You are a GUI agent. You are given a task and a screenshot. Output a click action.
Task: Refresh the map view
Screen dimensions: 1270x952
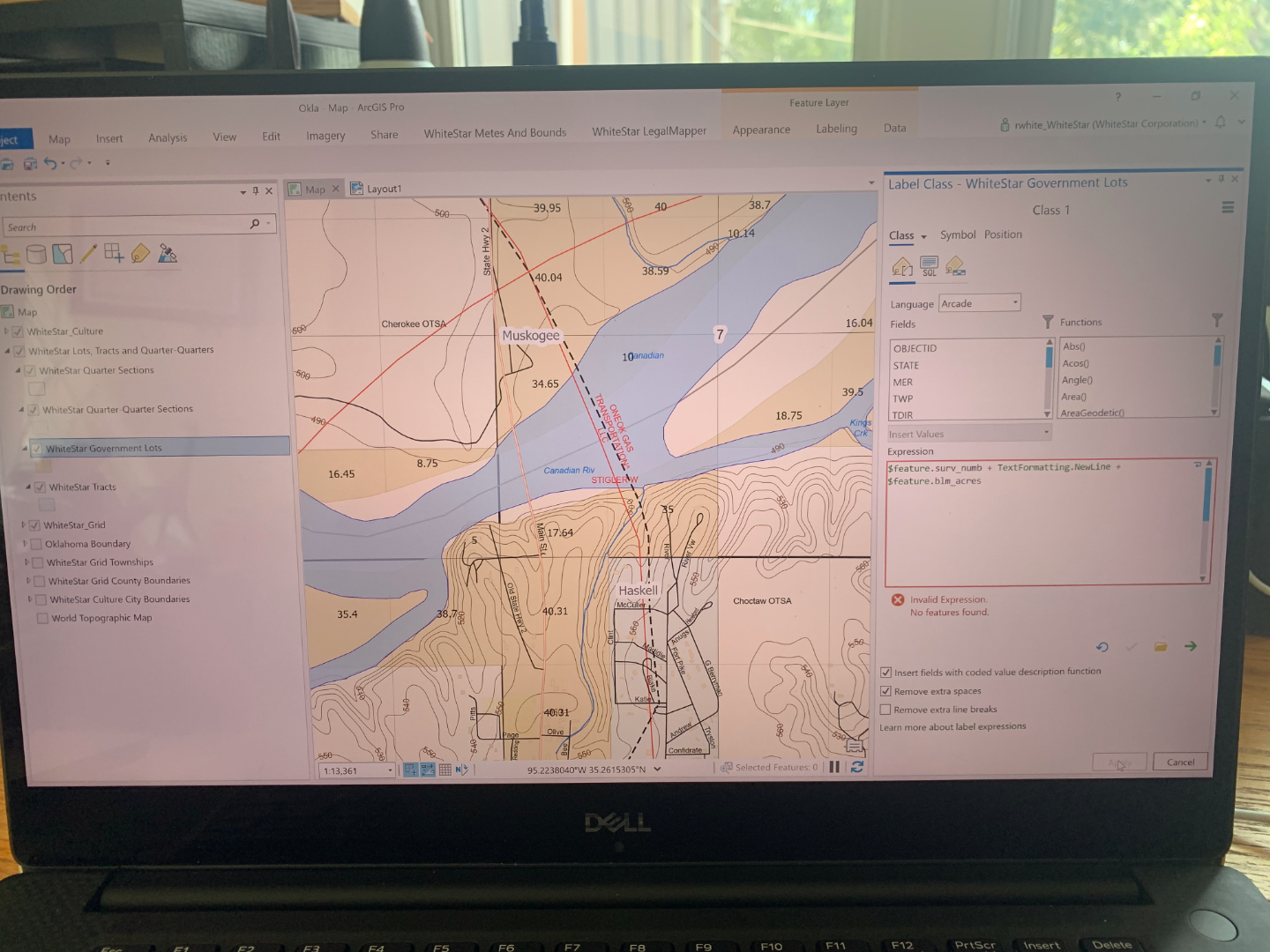tap(856, 767)
